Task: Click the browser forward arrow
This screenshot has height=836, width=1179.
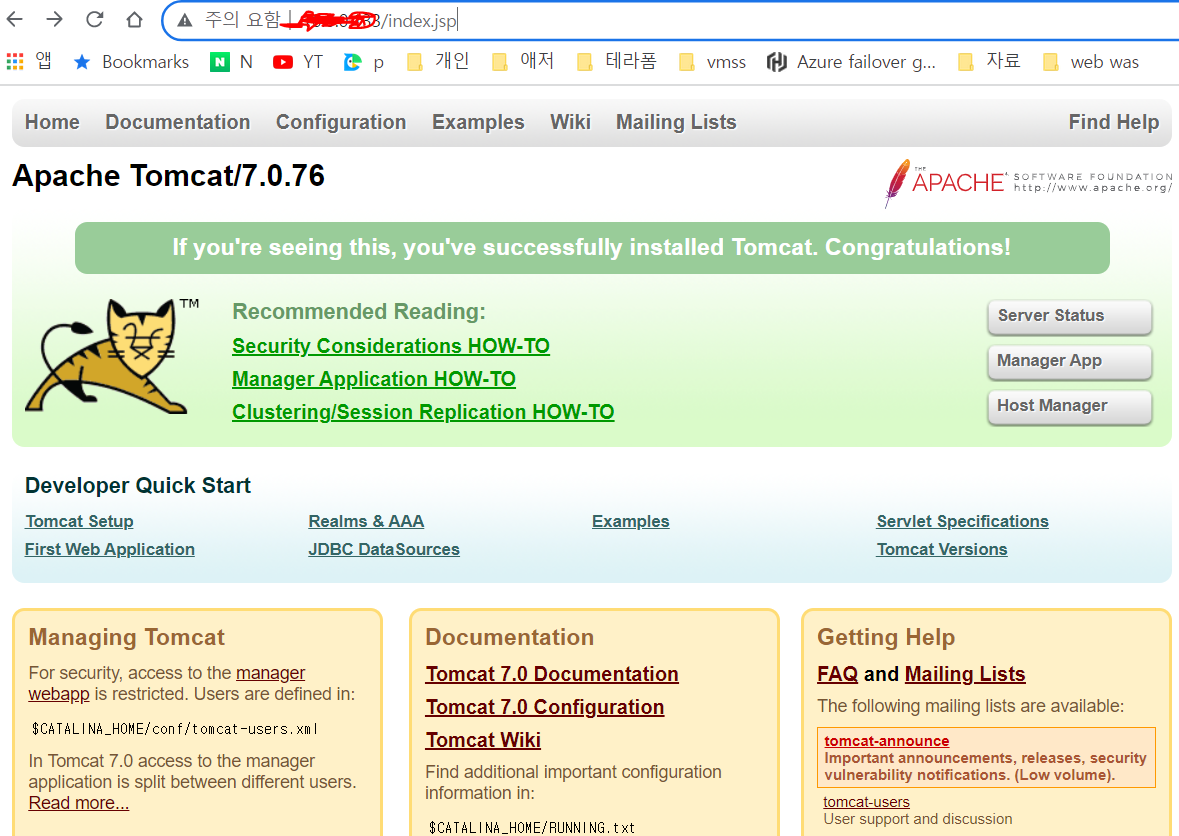Action: click(x=55, y=19)
